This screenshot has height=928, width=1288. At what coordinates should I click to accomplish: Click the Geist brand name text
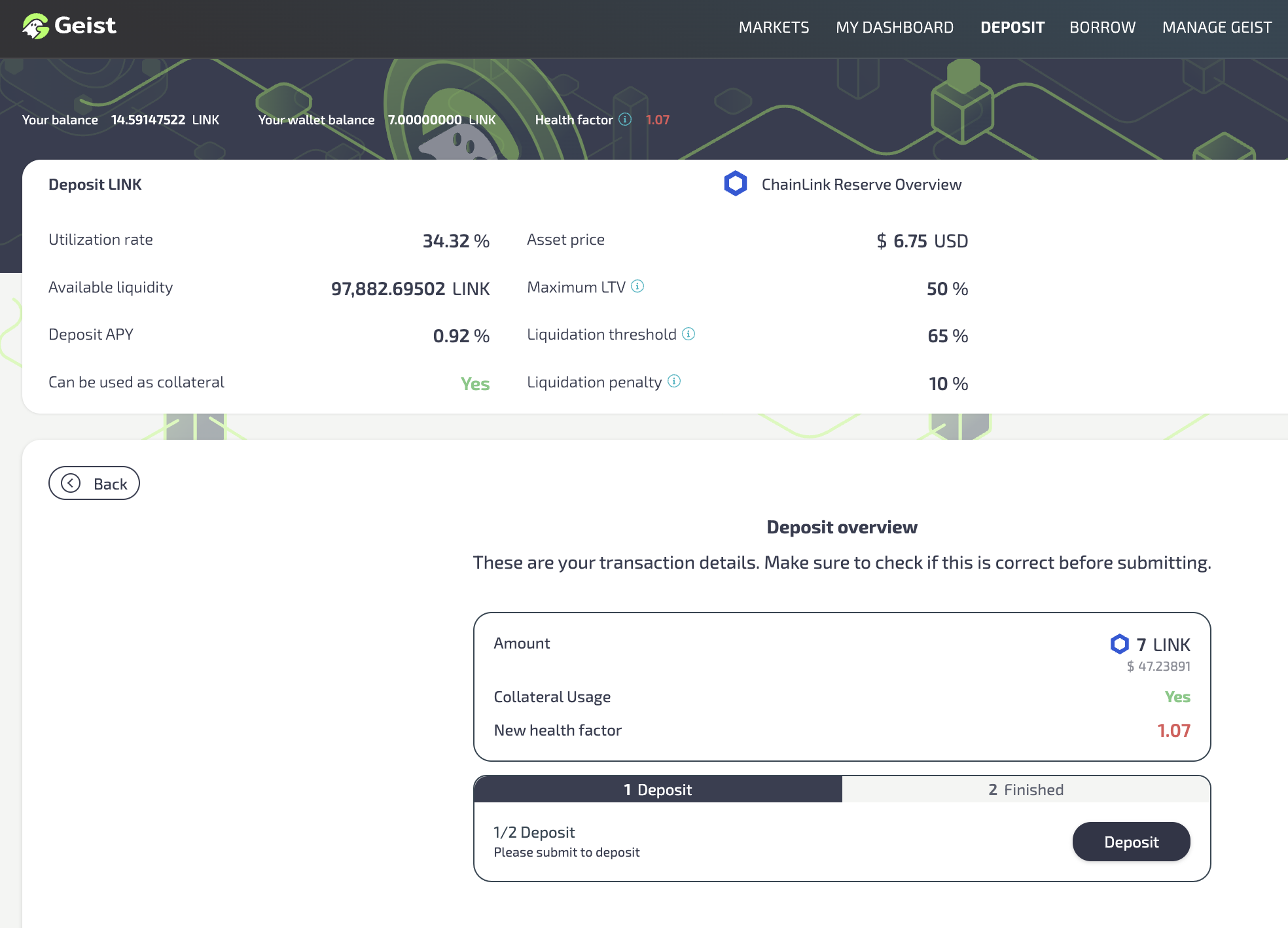[x=85, y=26]
